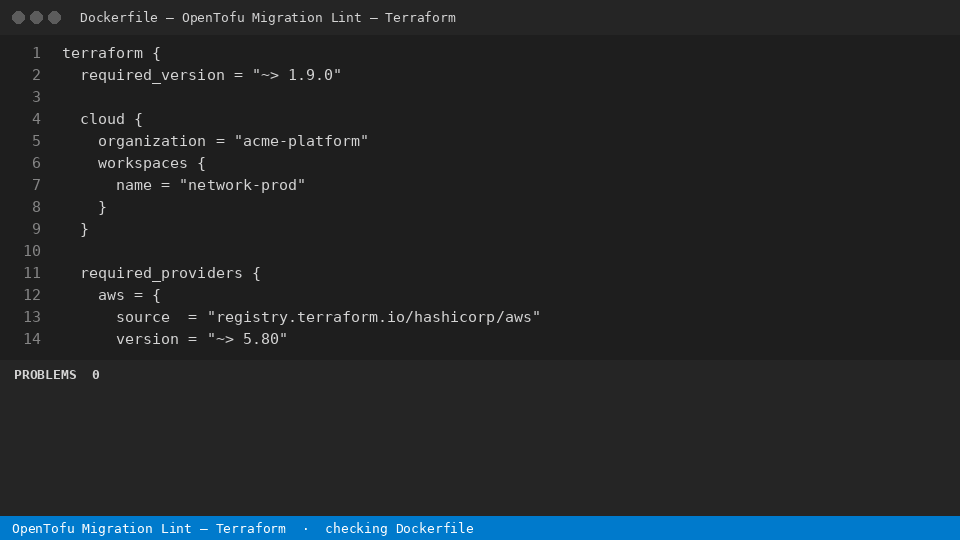Click the problems count 0
This screenshot has height=540, width=960.
pos(96,375)
